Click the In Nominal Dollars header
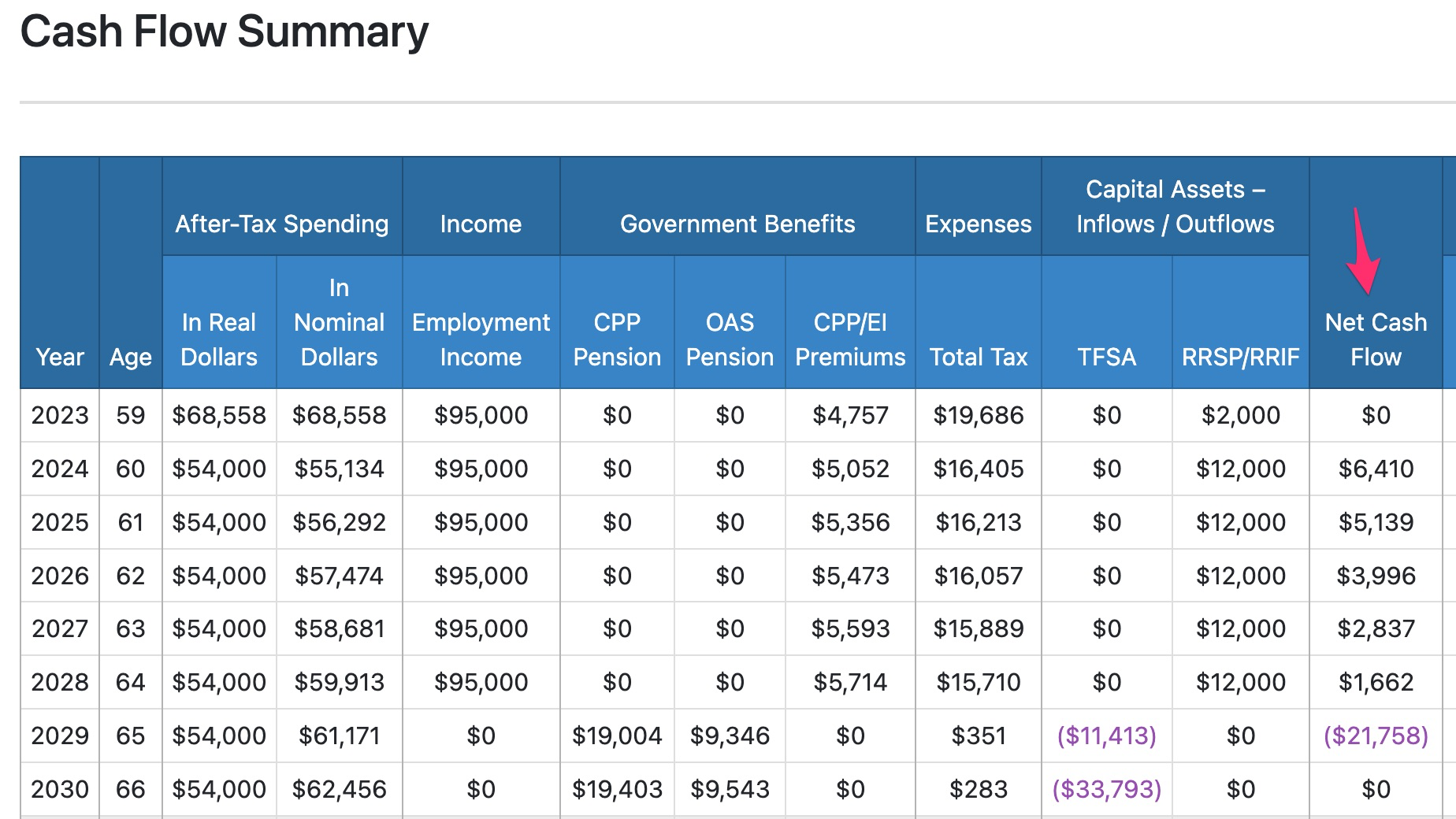 click(338, 321)
